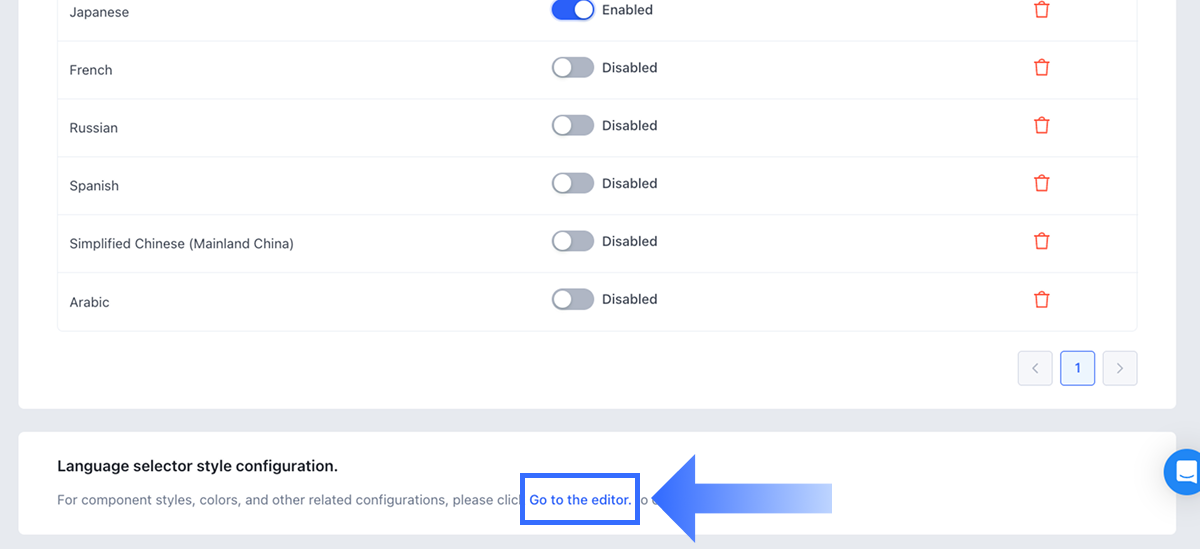
Task: Delete the Japanese language entry
Action: [x=1041, y=10]
